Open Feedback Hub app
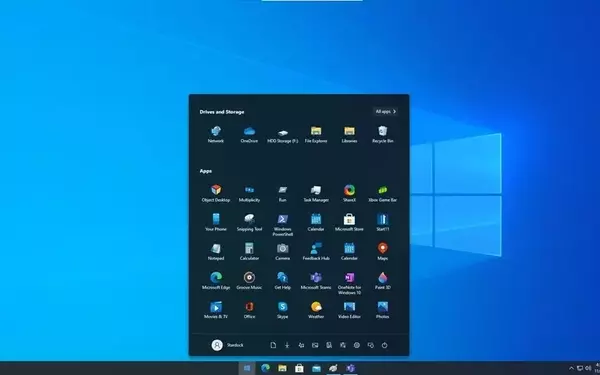 point(316,251)
